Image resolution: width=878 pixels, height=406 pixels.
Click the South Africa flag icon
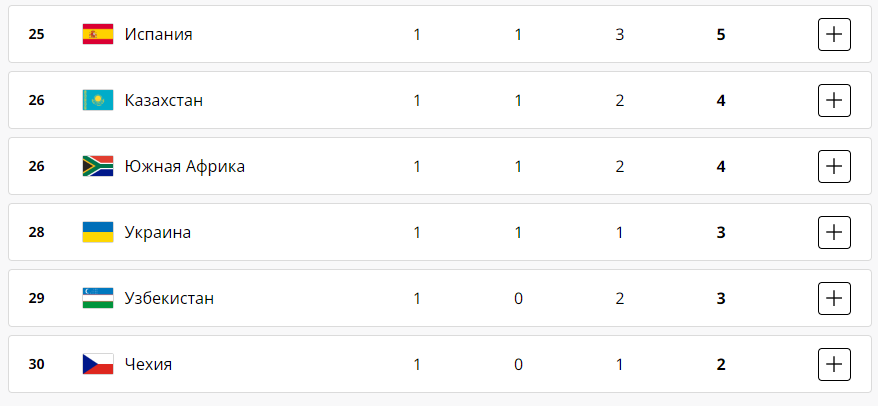tap(97, 167)
